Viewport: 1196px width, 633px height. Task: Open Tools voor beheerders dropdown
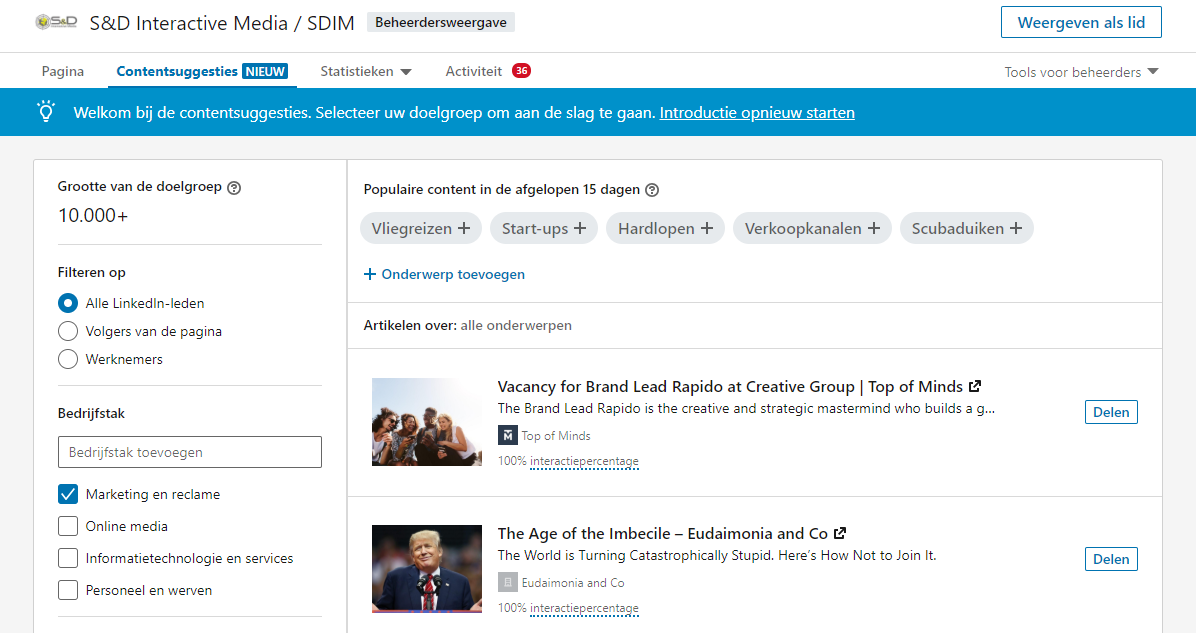tap(1081, 72)
